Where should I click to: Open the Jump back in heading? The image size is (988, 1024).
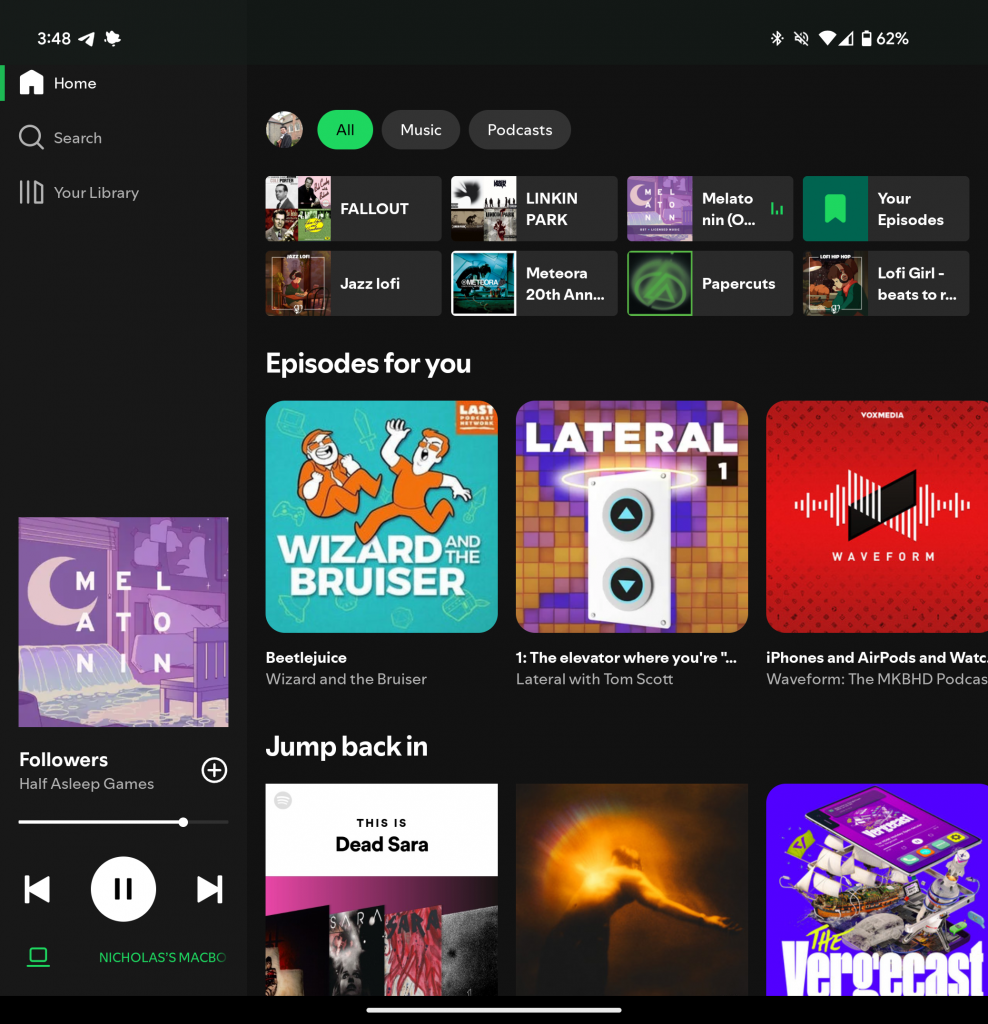[x=347, y=746]
